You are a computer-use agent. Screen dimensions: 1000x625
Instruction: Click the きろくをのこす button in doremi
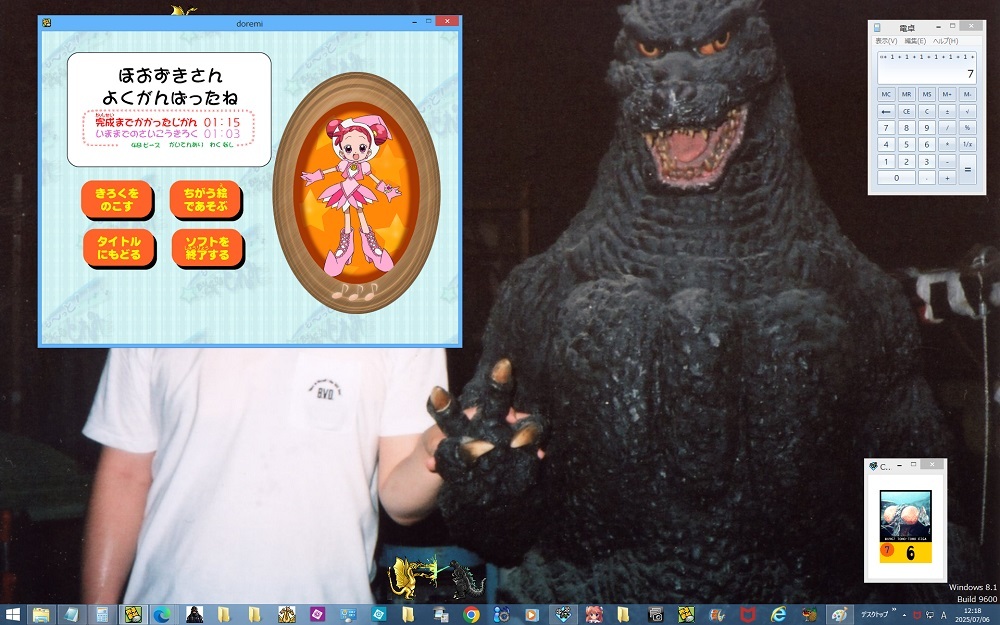click(117, 200)
